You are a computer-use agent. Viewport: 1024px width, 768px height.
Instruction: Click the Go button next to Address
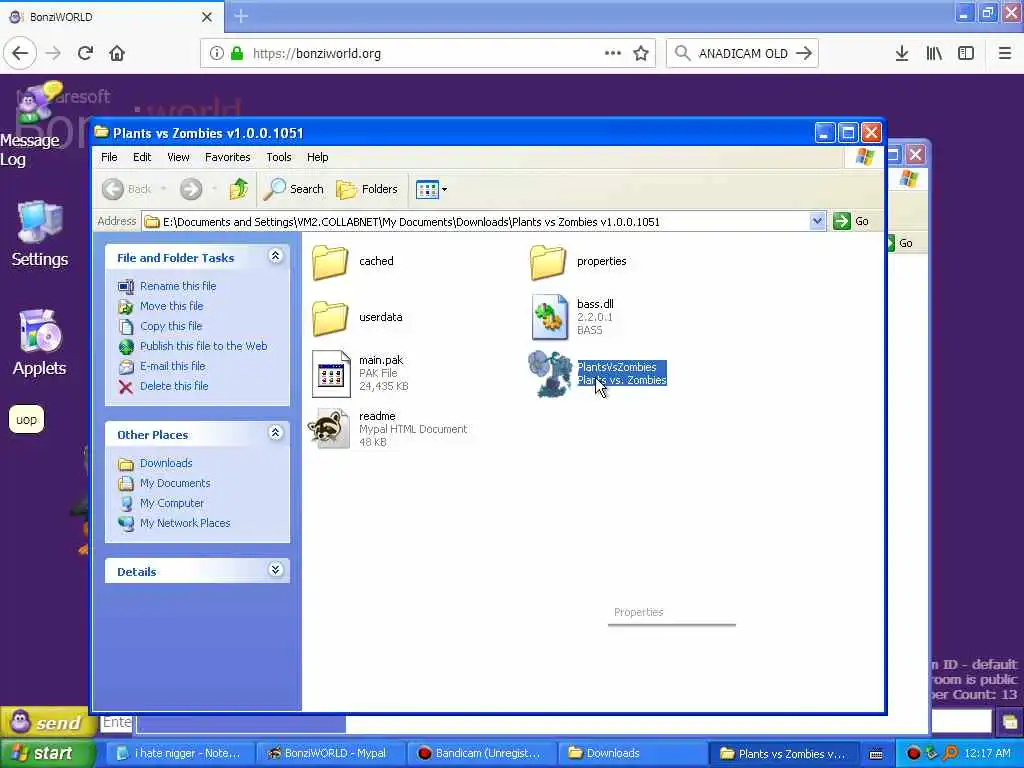coord(852,221)
